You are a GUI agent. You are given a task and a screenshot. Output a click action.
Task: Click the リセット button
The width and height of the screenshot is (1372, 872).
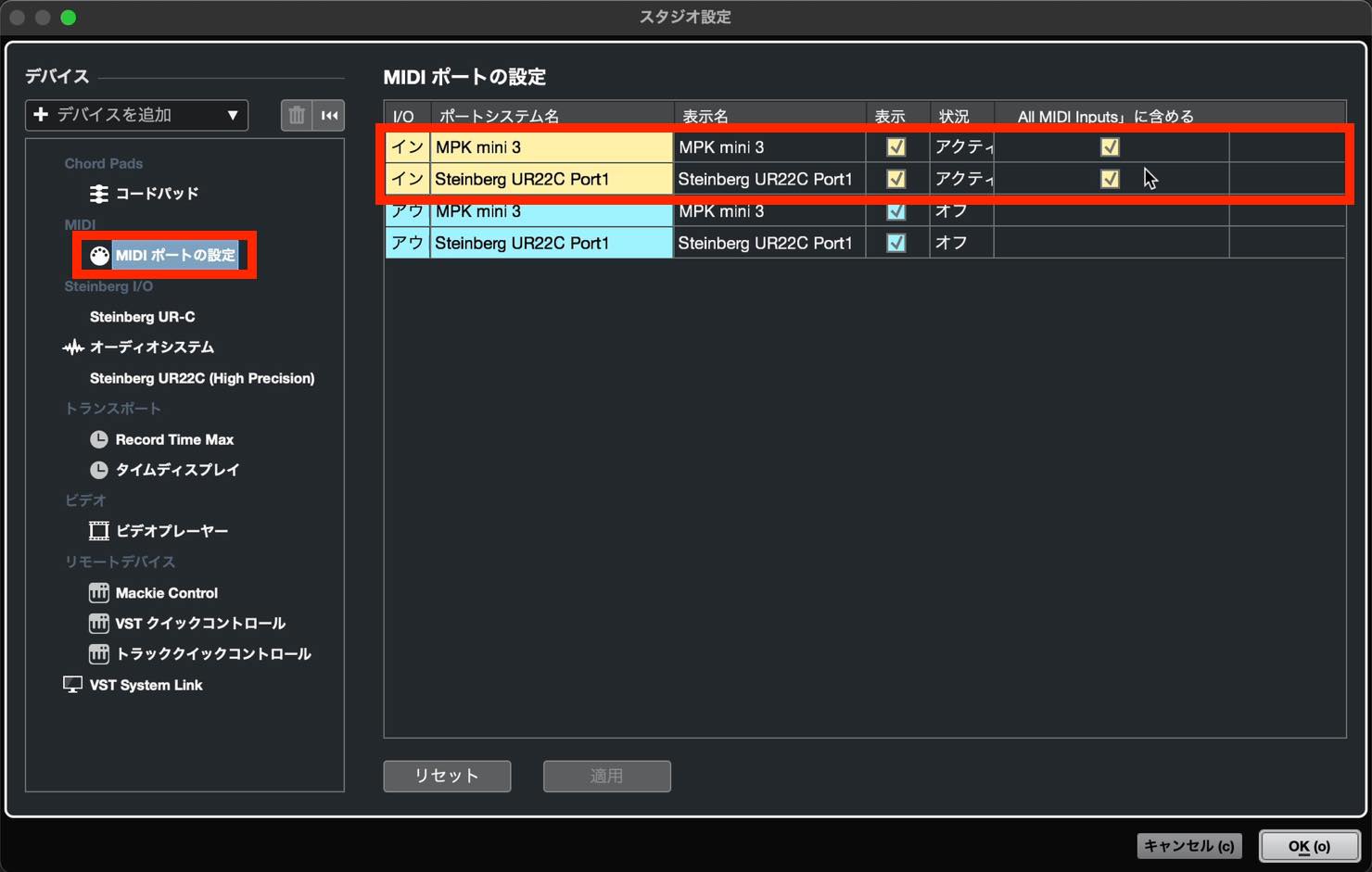click(447, 776)
